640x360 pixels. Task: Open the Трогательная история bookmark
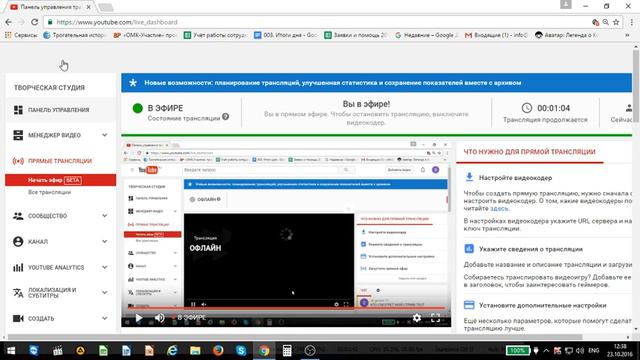click(74, 35)
